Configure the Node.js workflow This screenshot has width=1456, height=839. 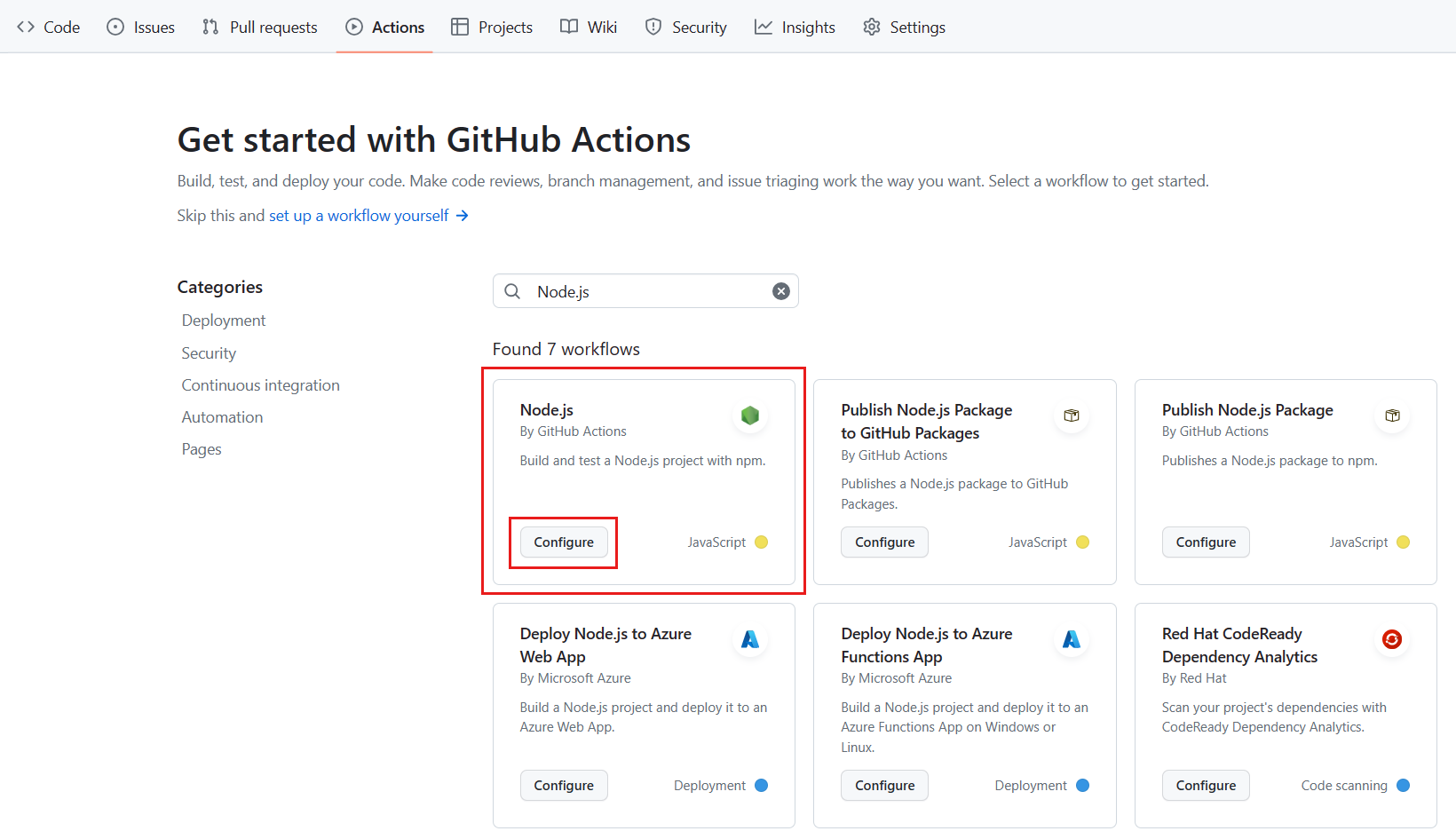click(563, 542)
